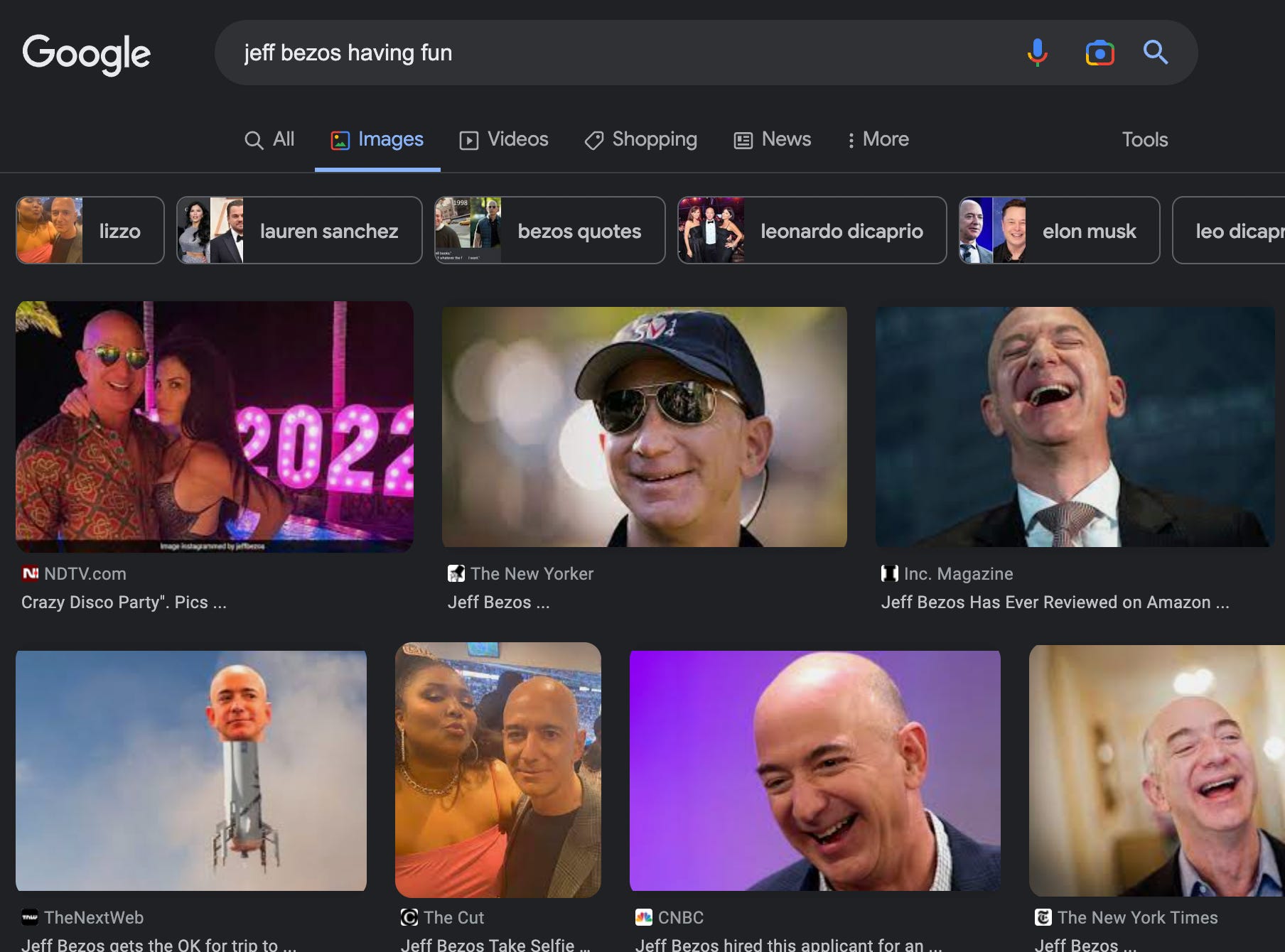
Task: Filter by lizzo suggestion chip
Action: coord(90,230)
